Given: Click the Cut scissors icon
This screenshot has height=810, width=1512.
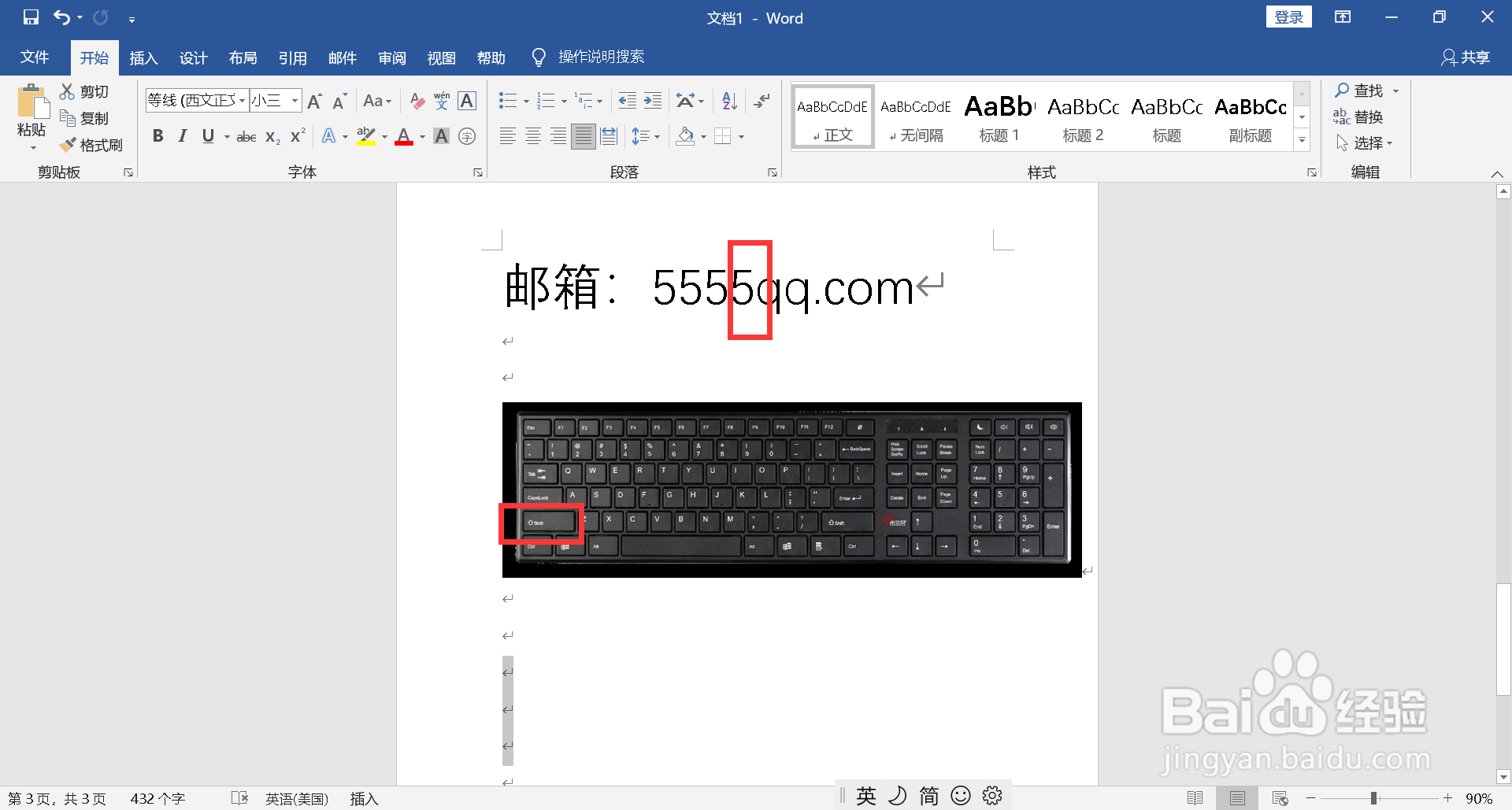Looking at the screenshot, I should coord(68,91).
